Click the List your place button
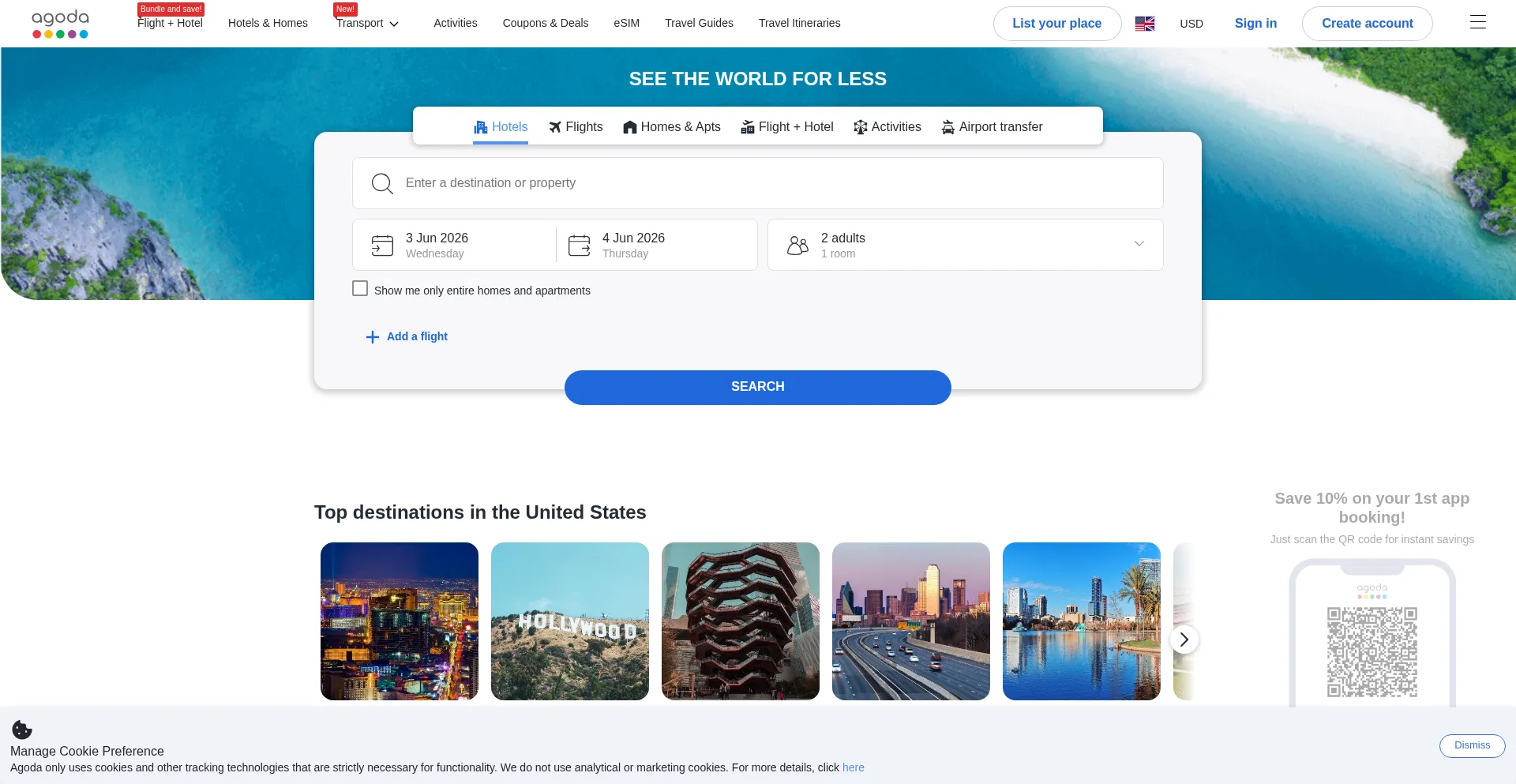This screenshot has height=784, width=1516. pyautogui.click(x=1057, y=24)
